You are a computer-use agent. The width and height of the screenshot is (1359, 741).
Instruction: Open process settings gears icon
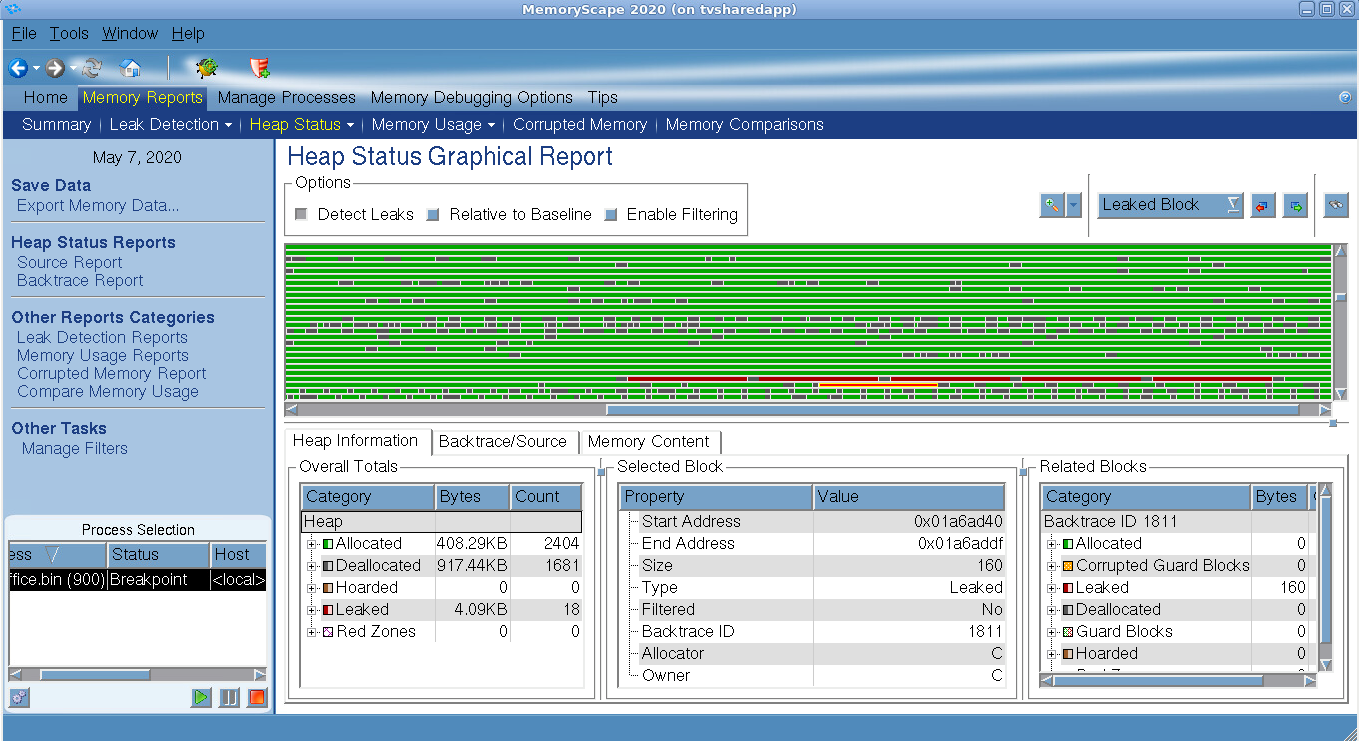(19, 697)
